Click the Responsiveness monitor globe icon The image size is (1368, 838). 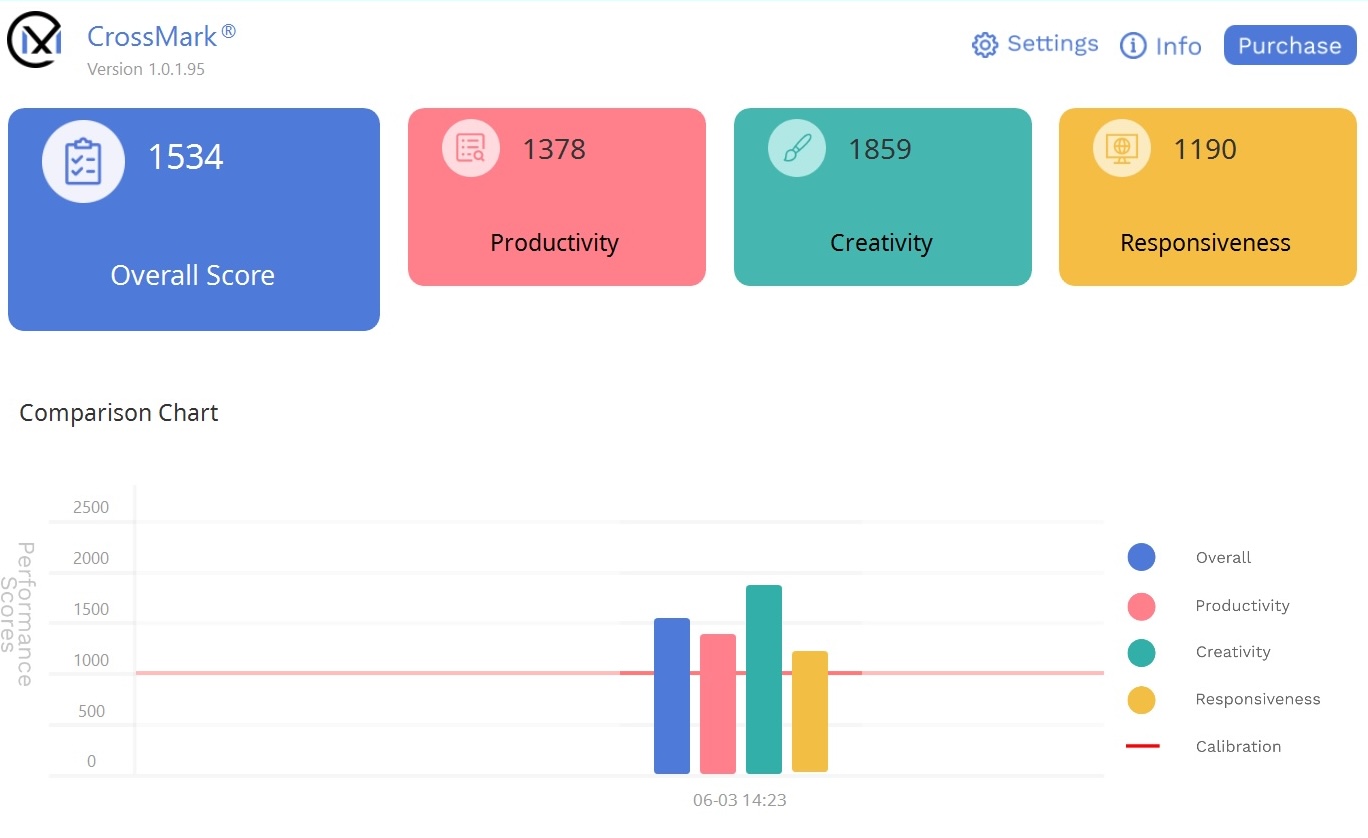1122,149
